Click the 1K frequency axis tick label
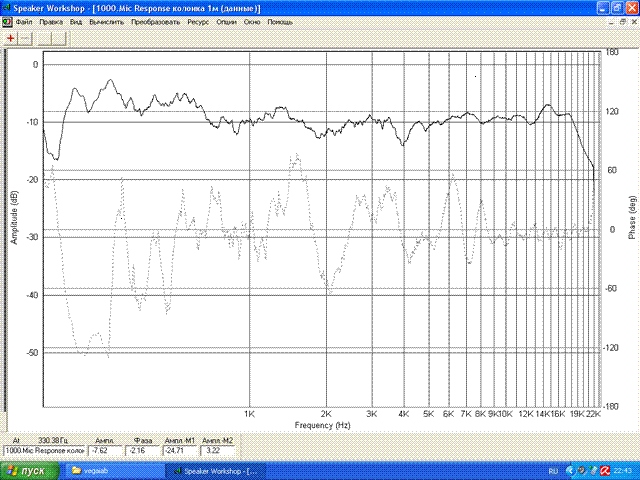Viewport: 640px width, 480px height. pos(249,414)
